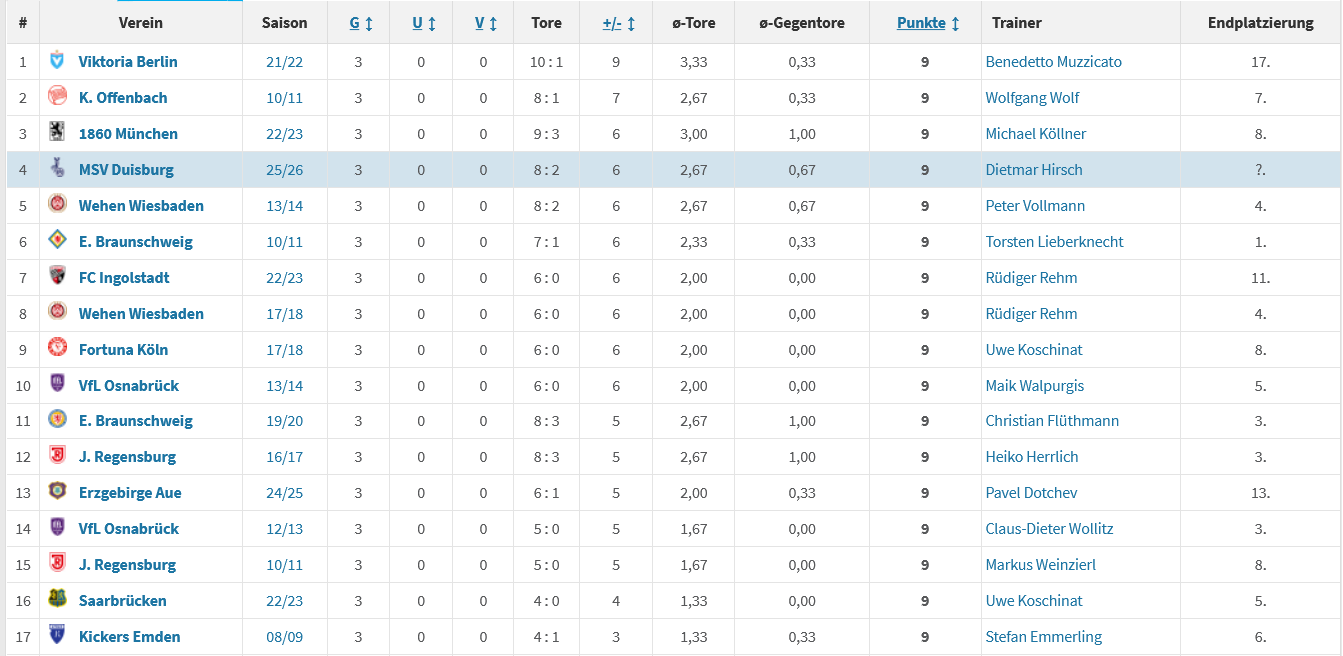Click the Viktoria Berlin club crest
Image resolution: width=1343 pixels, height=656 pixels.
pos(57,61)
